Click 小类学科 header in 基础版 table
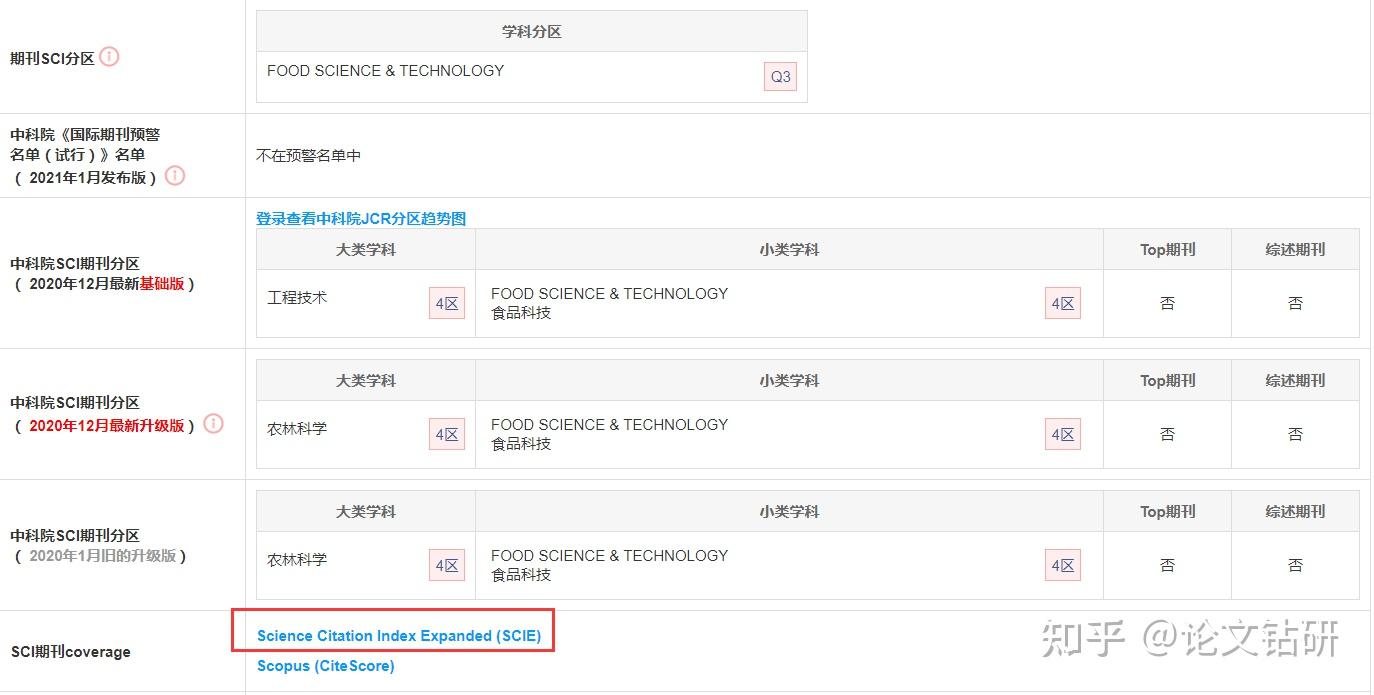 point(790,249)
